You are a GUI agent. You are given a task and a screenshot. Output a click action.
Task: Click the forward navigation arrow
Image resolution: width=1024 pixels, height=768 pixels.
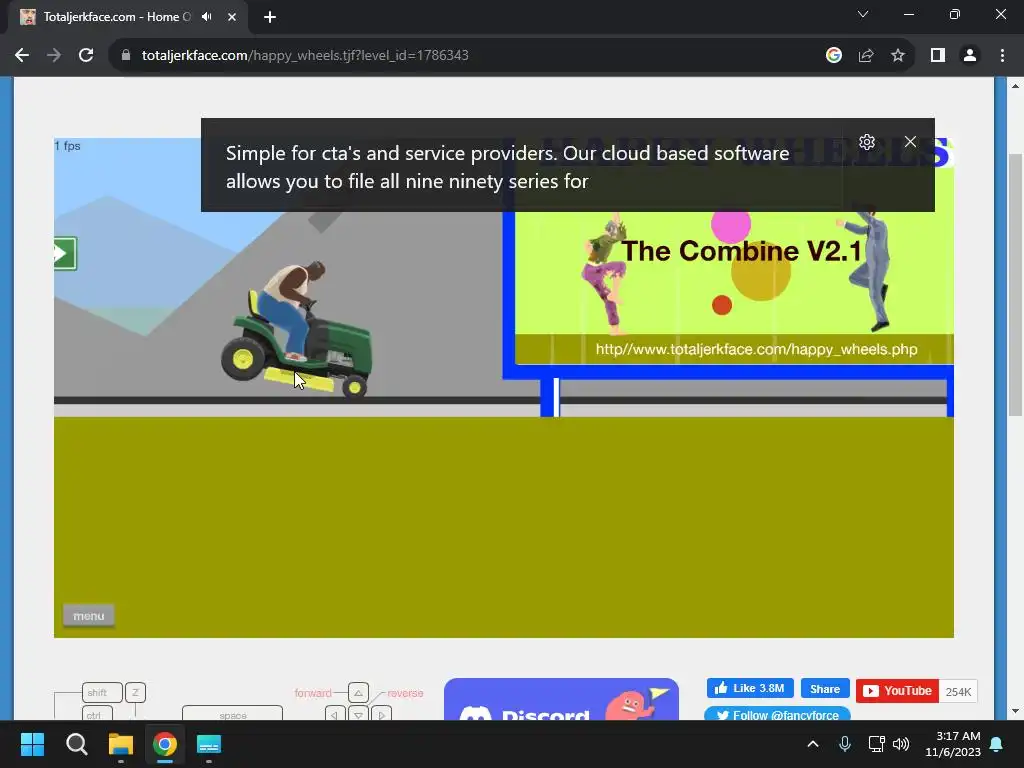54,56
